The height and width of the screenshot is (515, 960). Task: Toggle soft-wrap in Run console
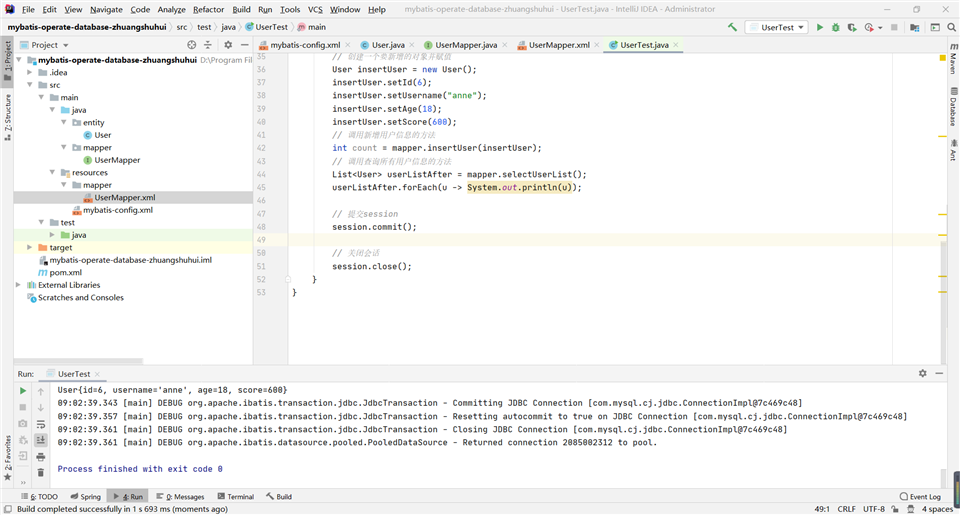click(41, 424)
